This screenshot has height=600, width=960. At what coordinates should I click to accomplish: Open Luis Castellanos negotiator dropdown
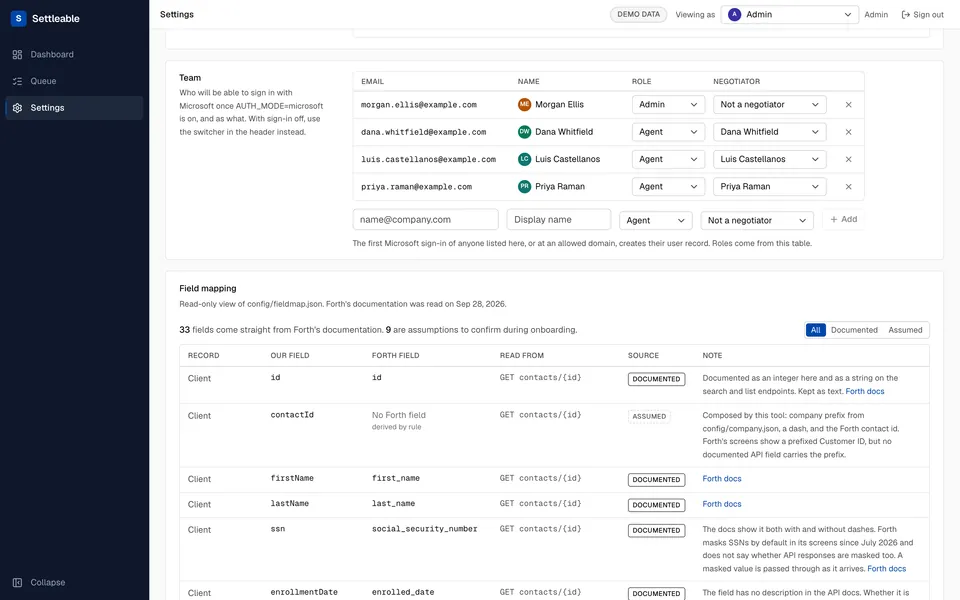(x=770, y=159)
